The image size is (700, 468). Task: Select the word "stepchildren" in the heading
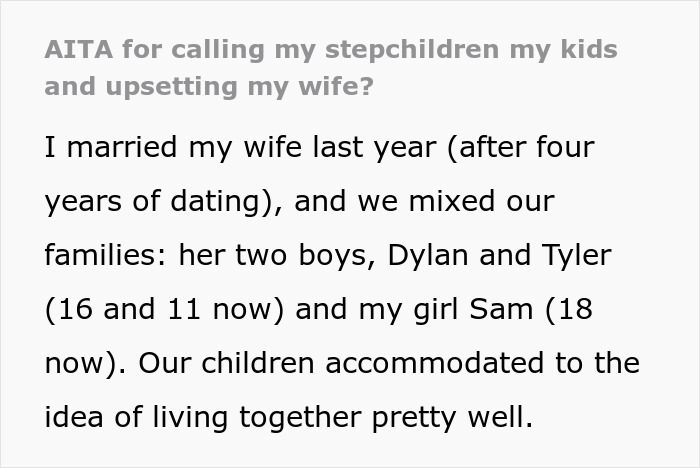coord(412,50)
